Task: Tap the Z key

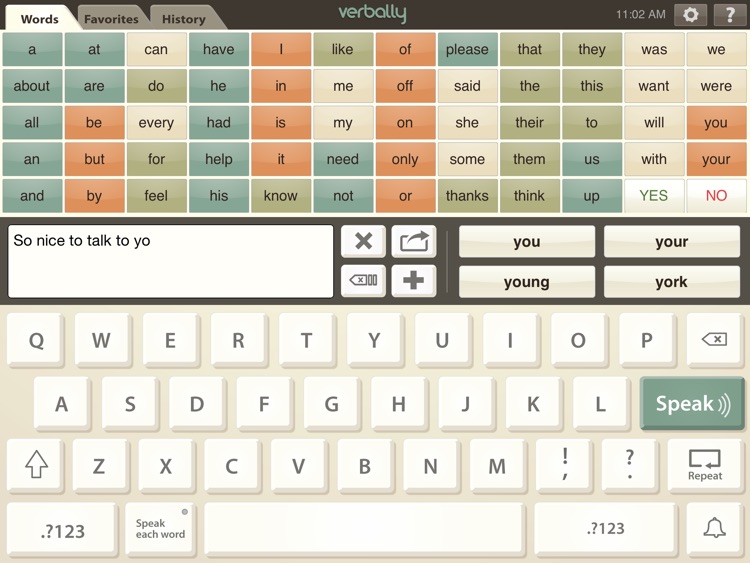Action: 99,465
